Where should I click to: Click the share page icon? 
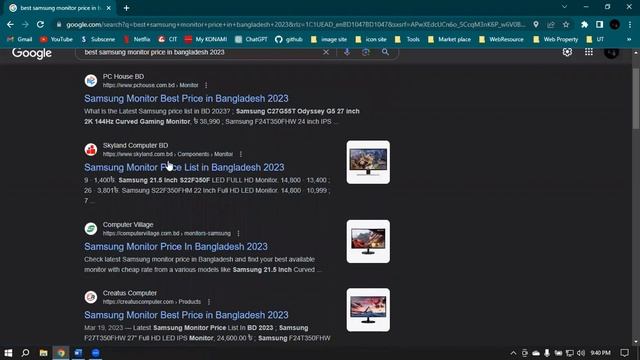(551, 24)
